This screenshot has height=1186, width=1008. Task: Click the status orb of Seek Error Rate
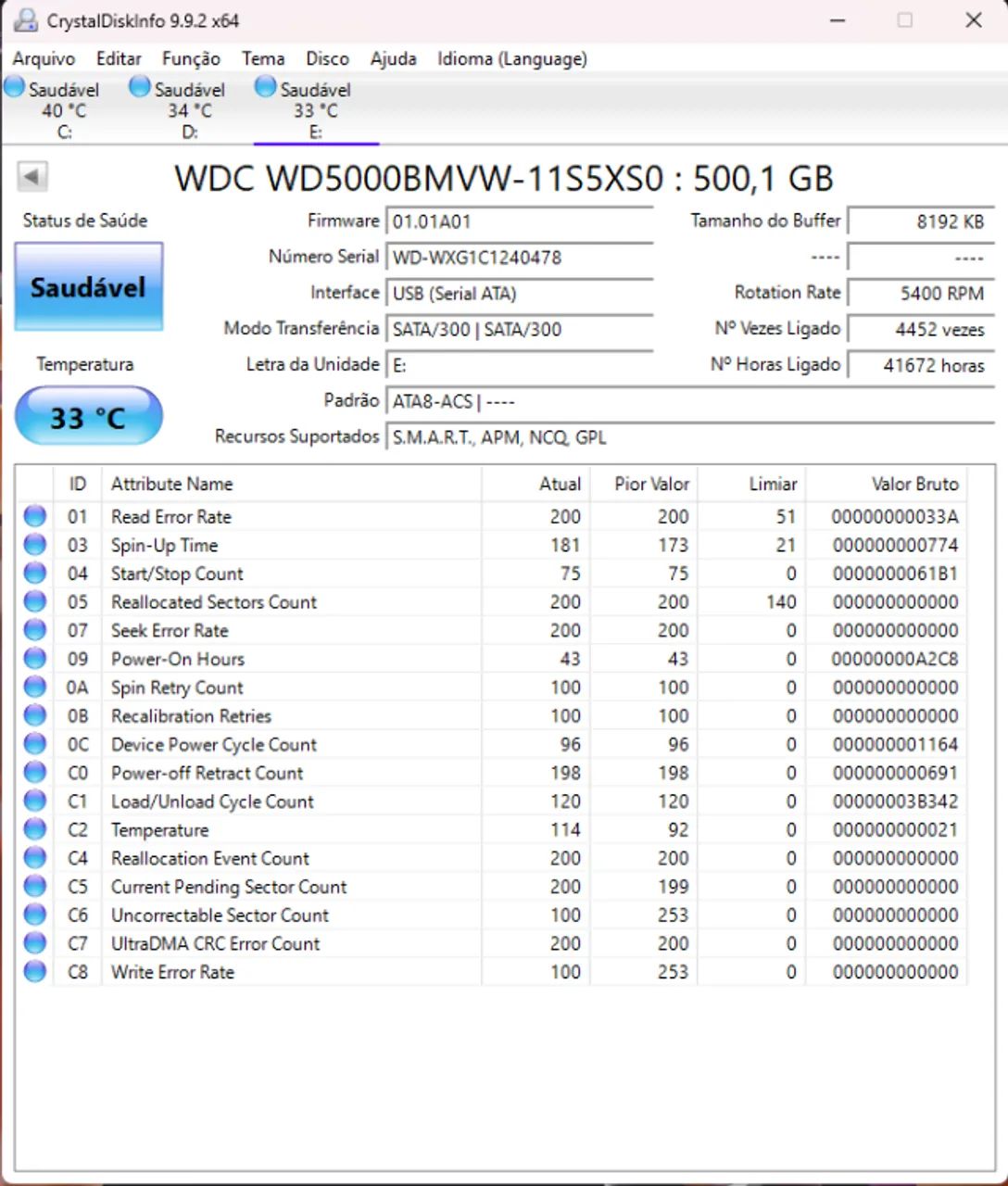[35, 630]
